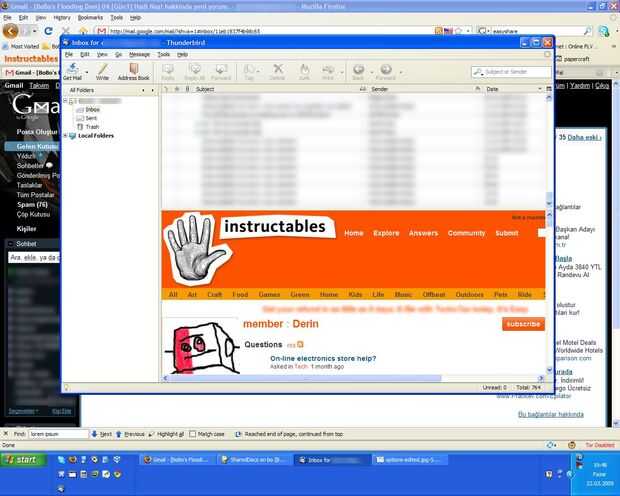Click Spam (76) in Gmail sidebar
This screenshot has height=496, width=620.
coord(32,204)
